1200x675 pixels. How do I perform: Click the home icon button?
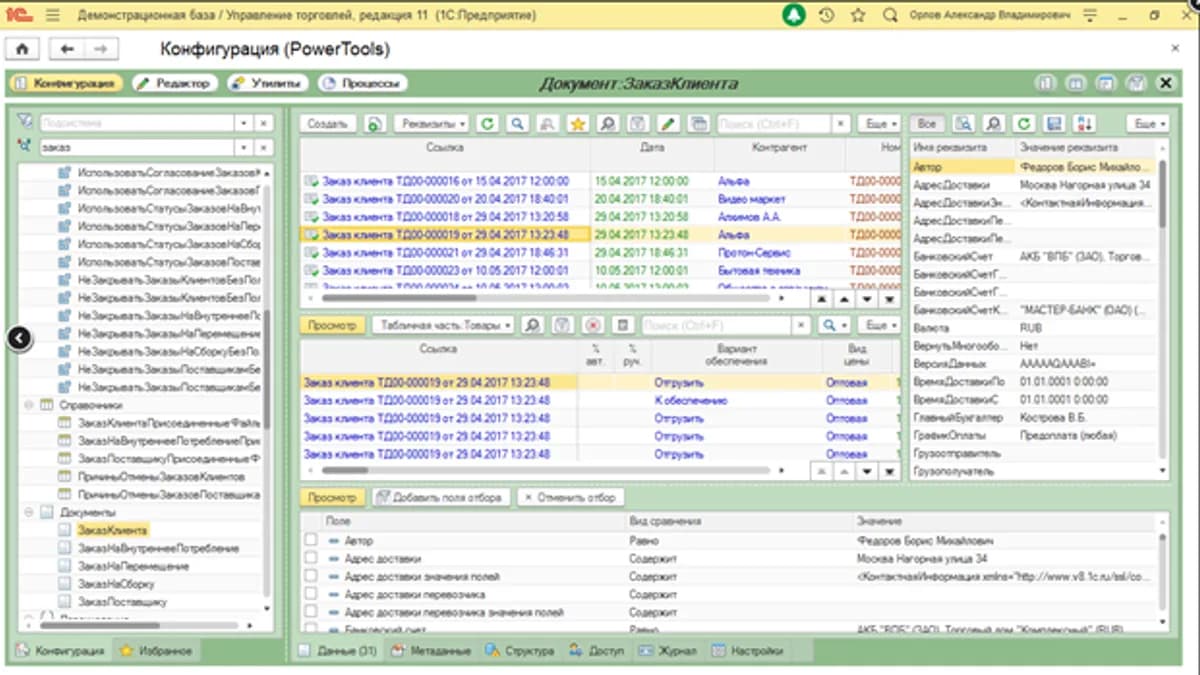pyautogui.click(x=23, y=49)
